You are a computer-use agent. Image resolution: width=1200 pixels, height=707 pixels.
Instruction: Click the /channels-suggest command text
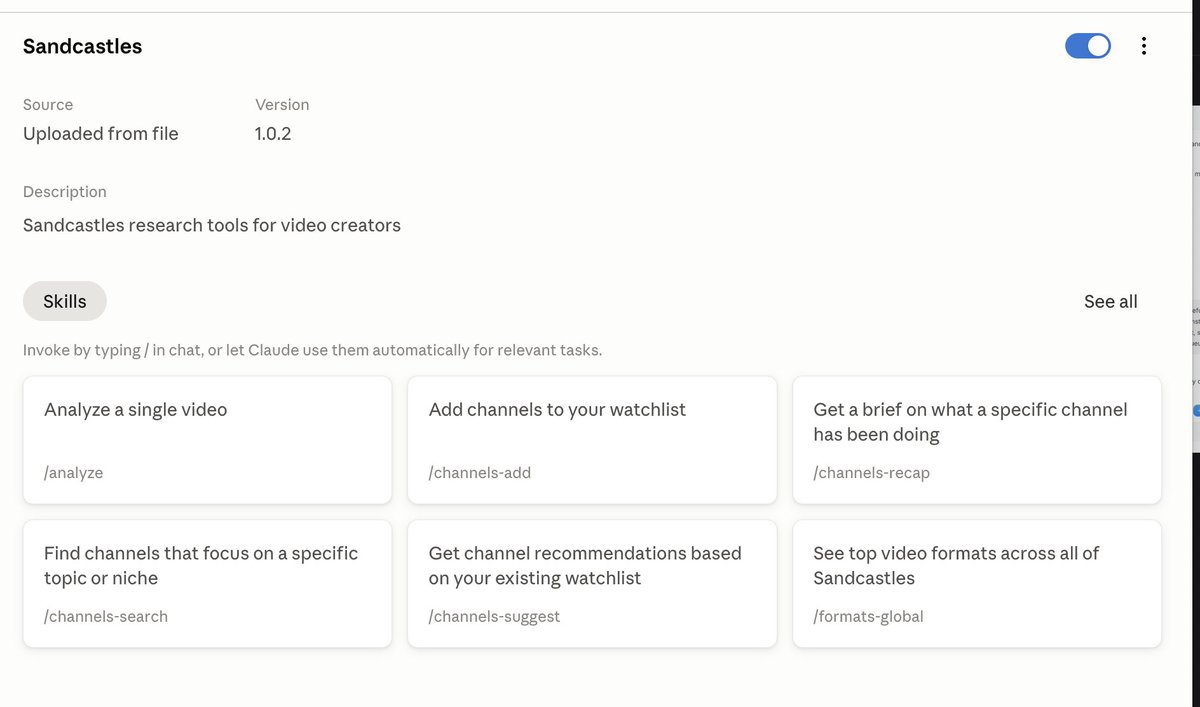pyautogui.click(x=495, y=617)
